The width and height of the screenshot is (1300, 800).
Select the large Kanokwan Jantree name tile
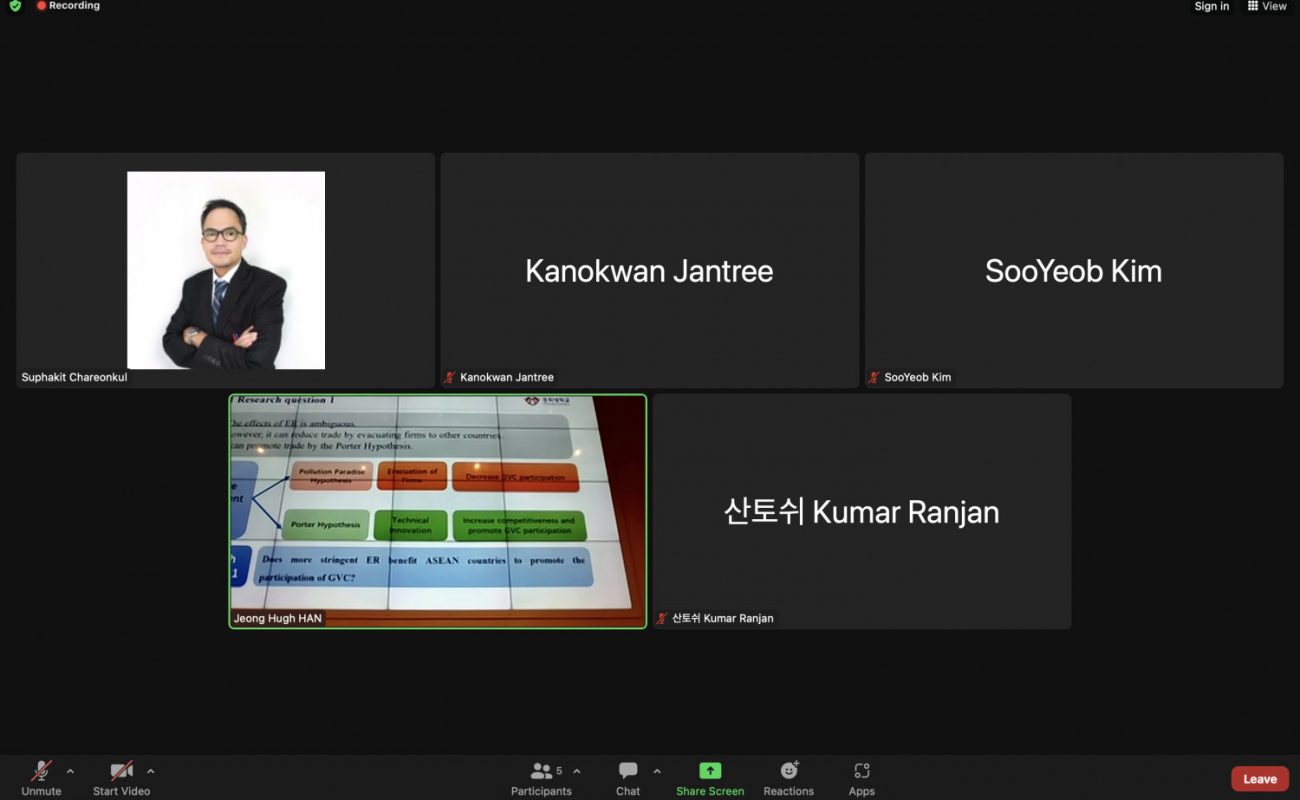click(649, 271)
